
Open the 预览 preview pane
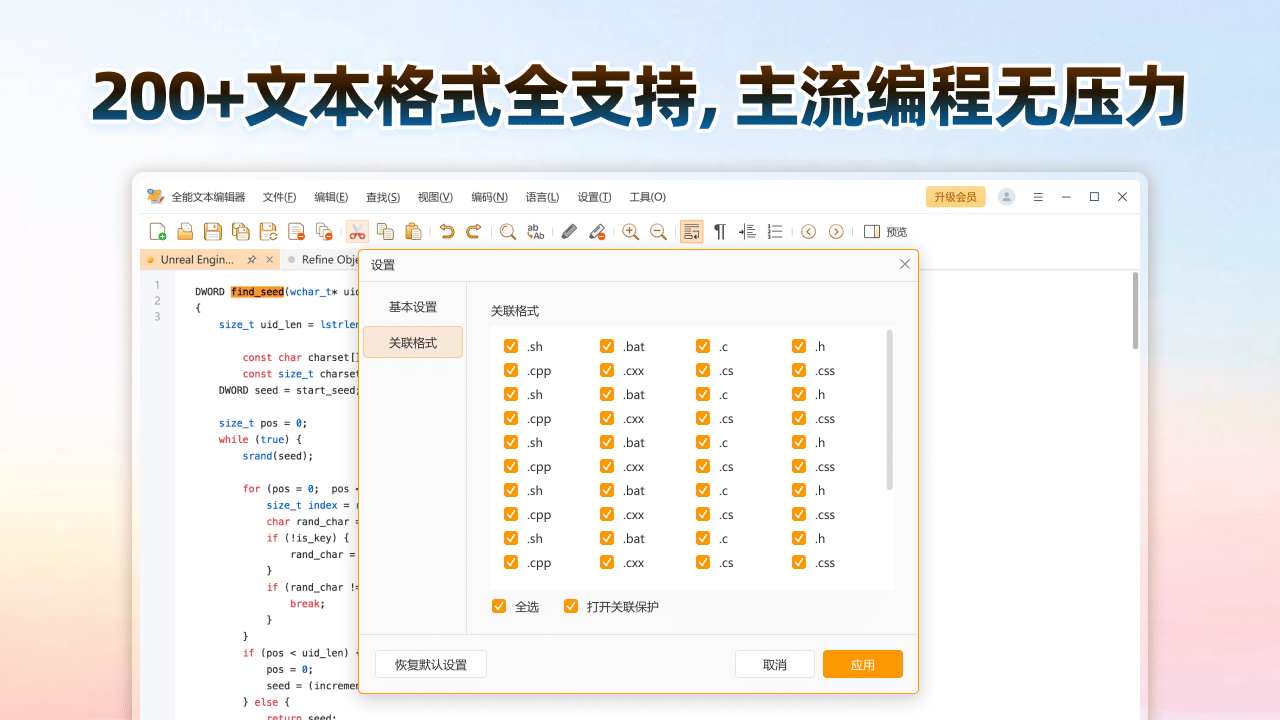pos(881,231)
